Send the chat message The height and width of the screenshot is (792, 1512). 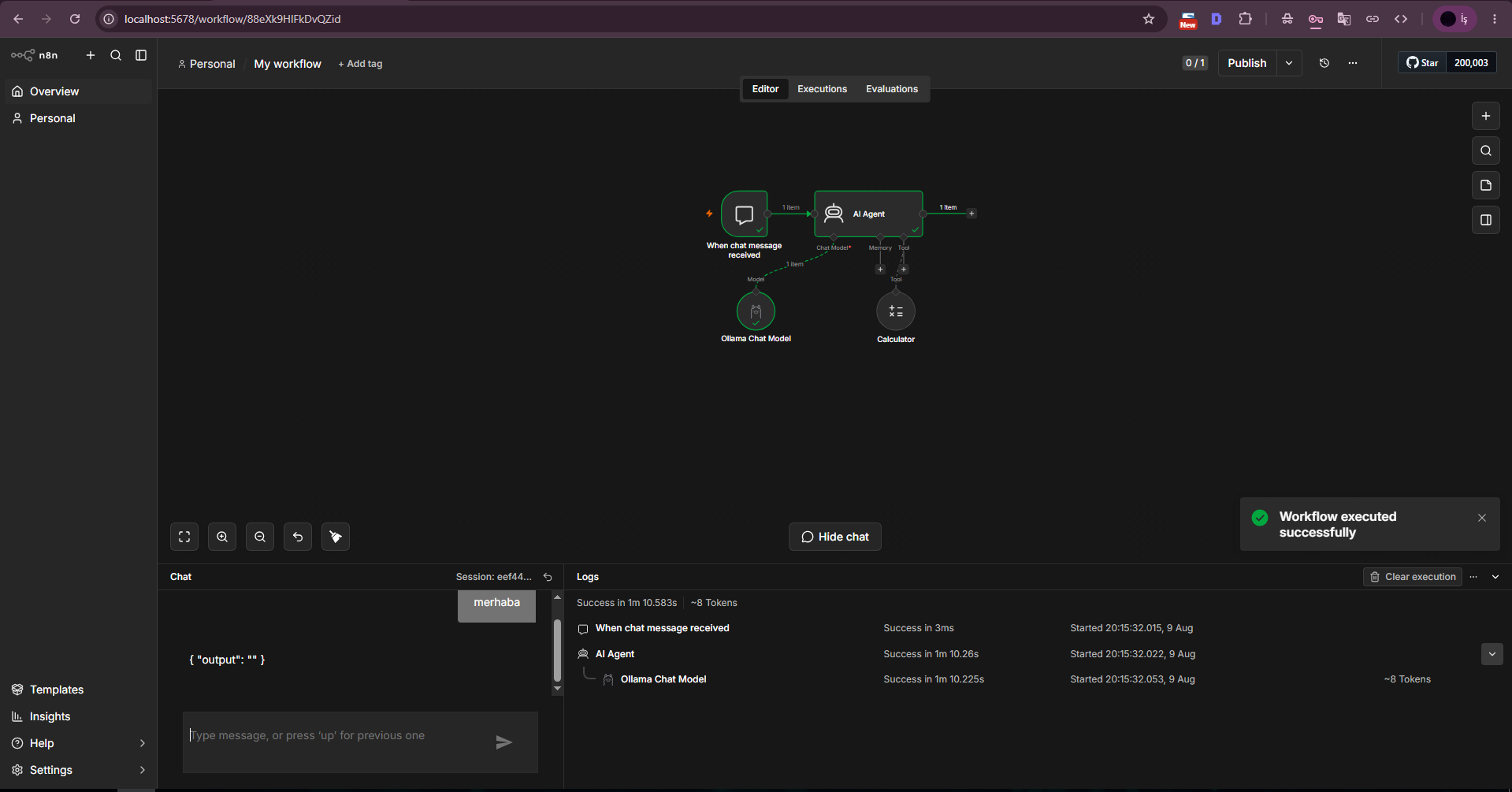coord(504,742)
